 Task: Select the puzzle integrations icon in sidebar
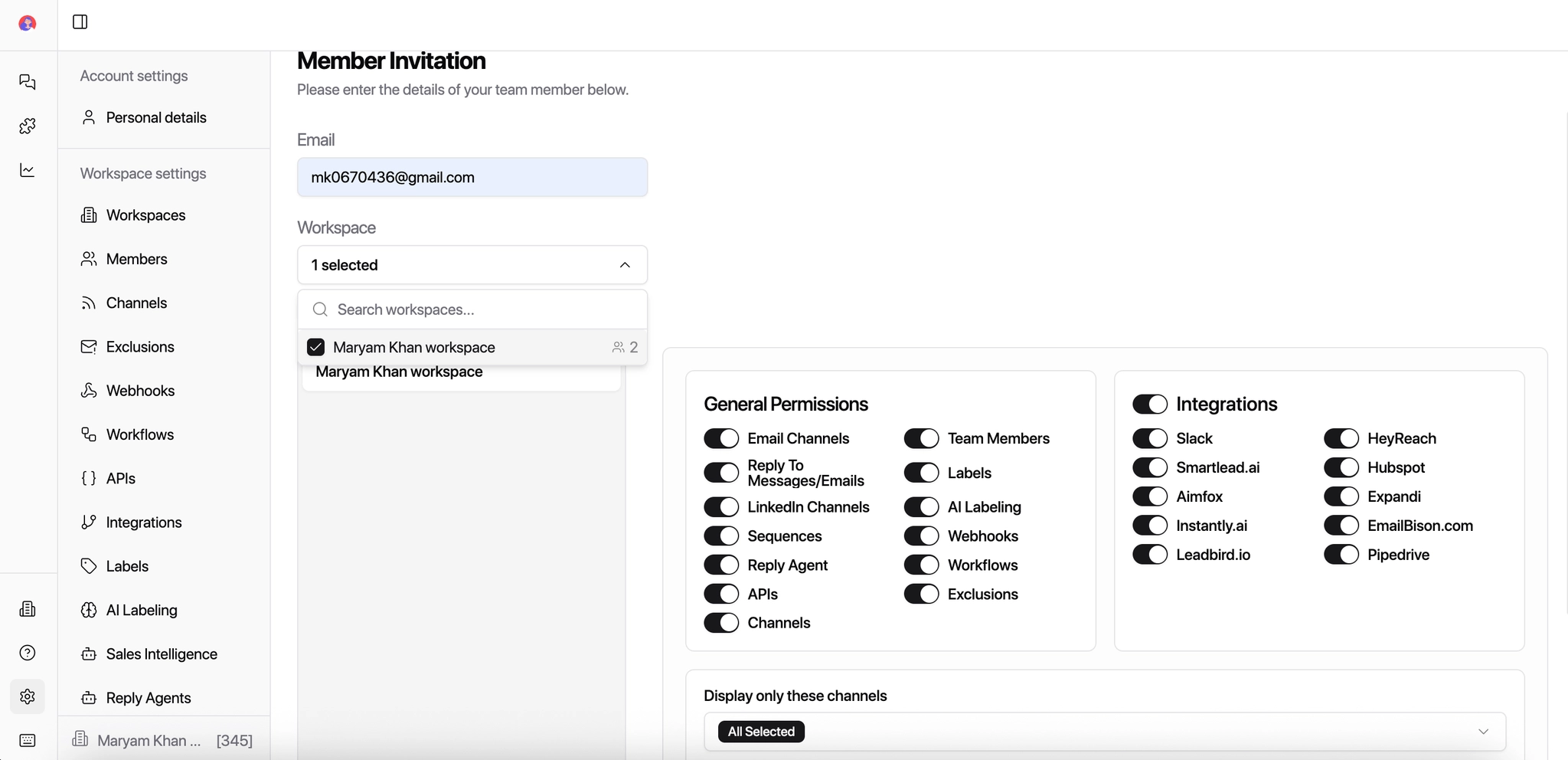coord(28,126)
